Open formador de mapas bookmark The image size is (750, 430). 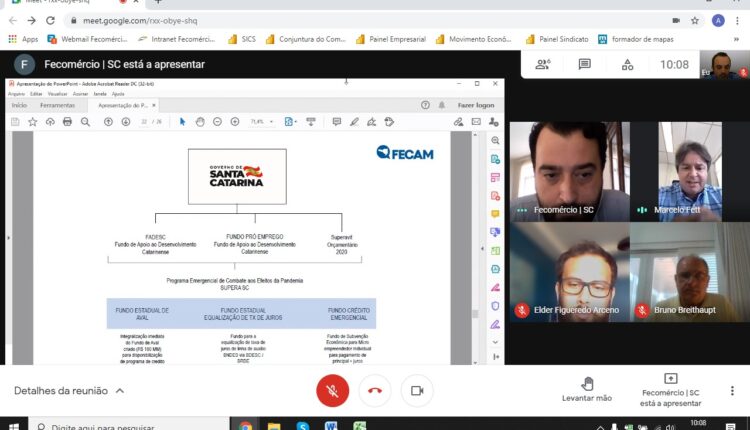pos(636,39)
